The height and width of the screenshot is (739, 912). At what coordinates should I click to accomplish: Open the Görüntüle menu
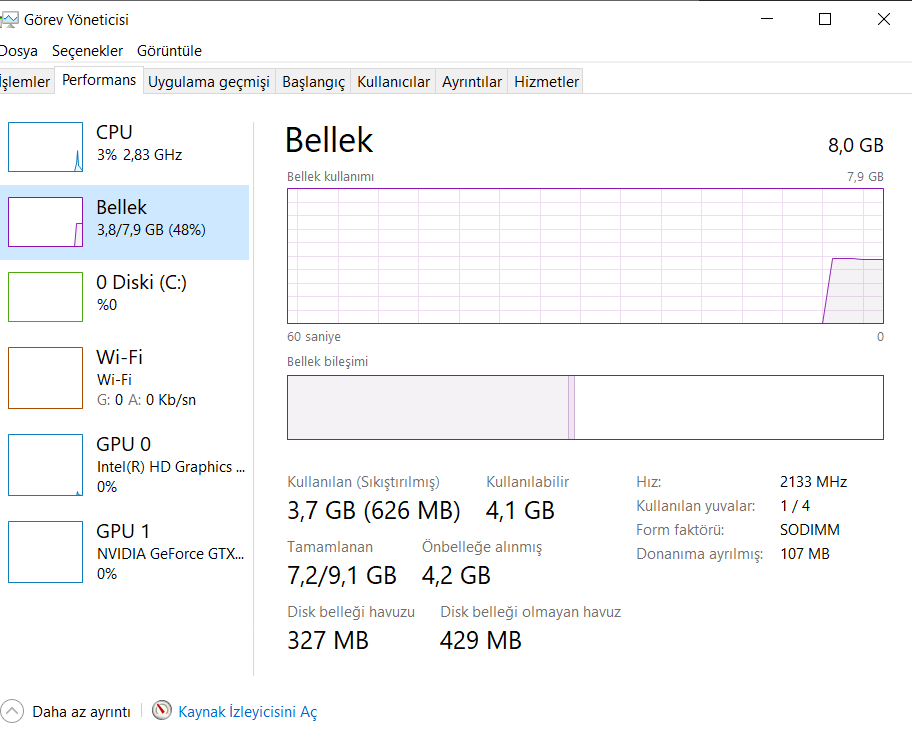pos(169,50)
